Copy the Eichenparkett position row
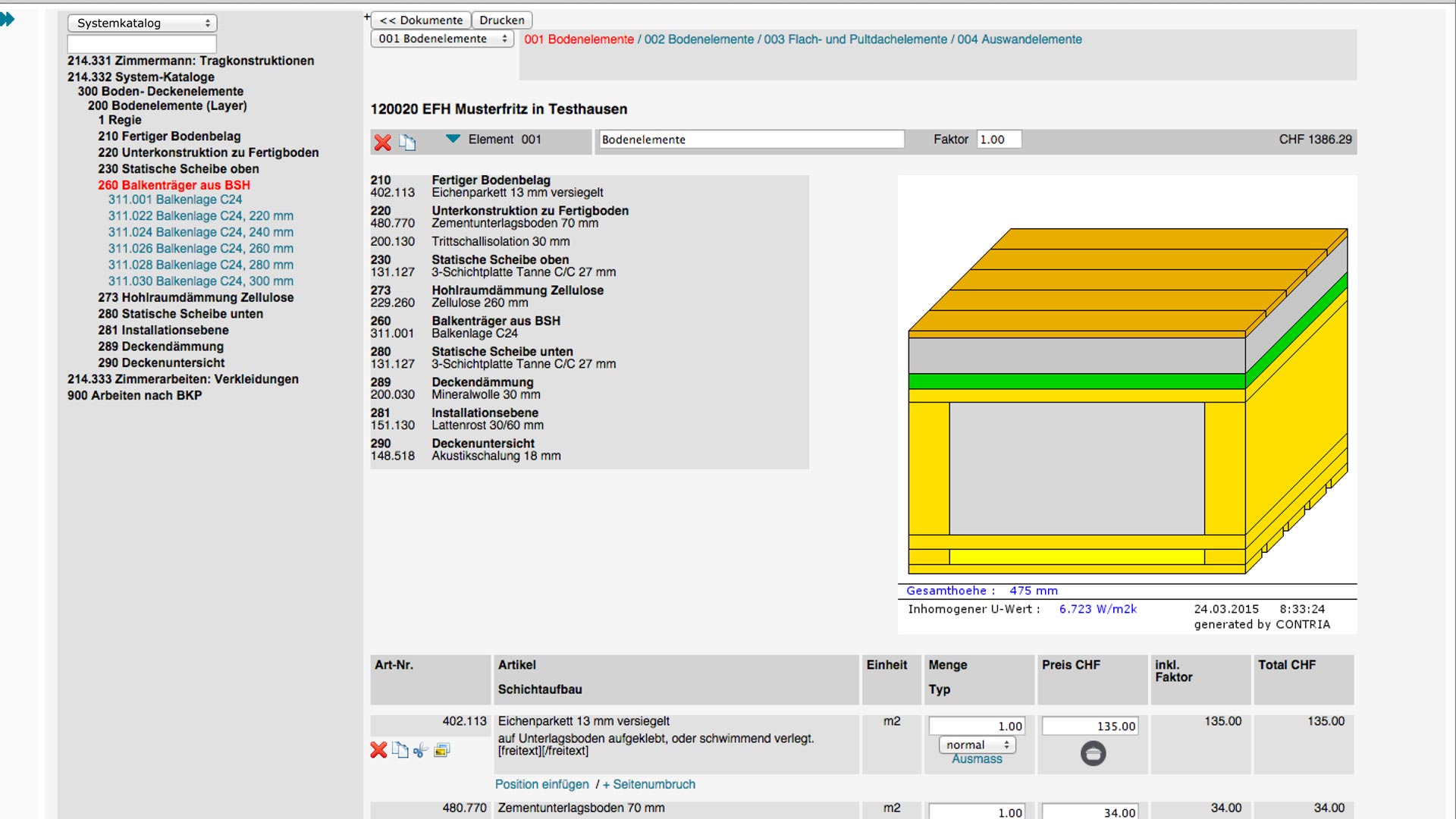The height and width of the screenshot is (819, 1456). click(400, 750)
